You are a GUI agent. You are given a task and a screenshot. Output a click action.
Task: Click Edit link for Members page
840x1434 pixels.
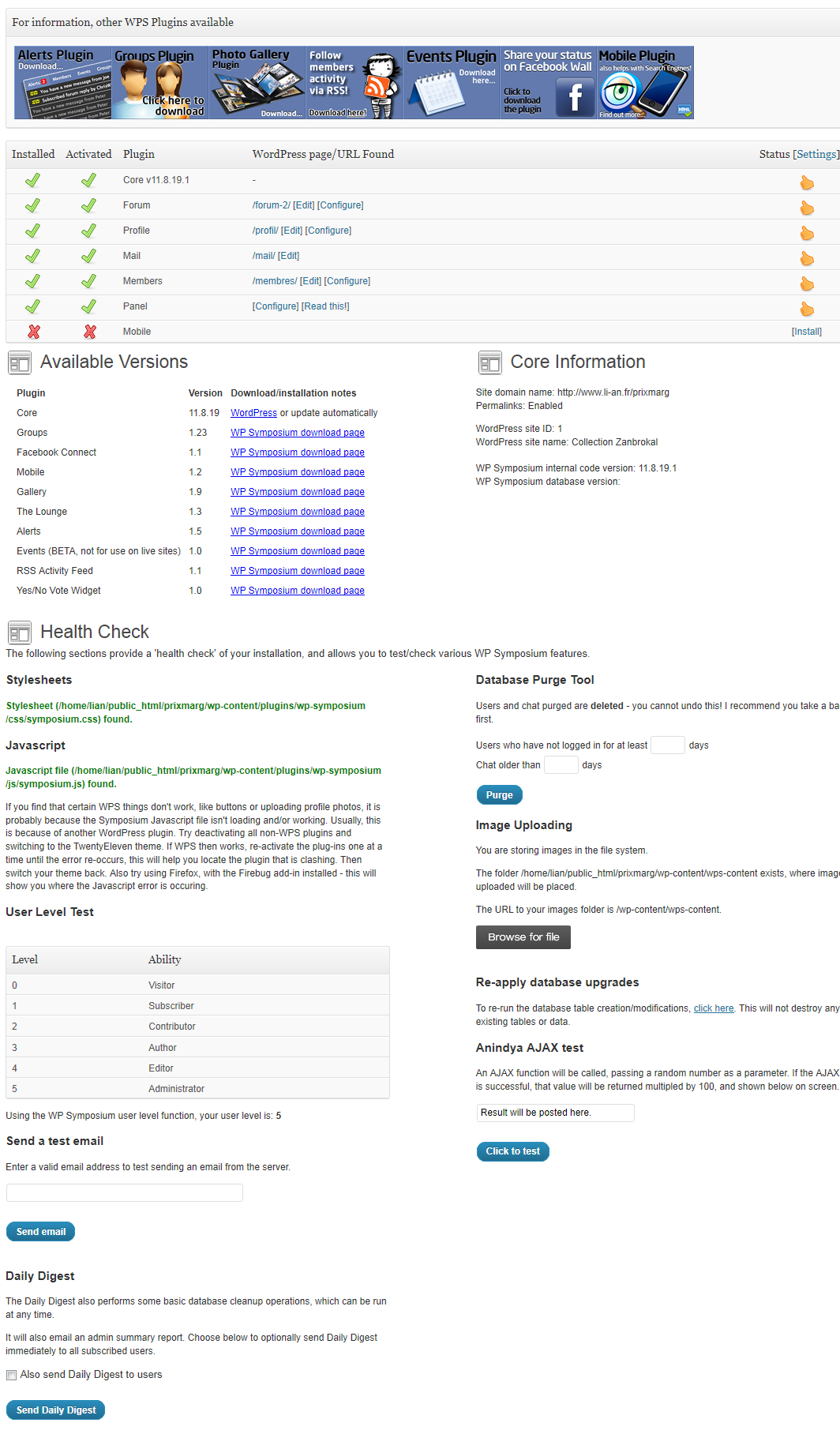point(311,281)
